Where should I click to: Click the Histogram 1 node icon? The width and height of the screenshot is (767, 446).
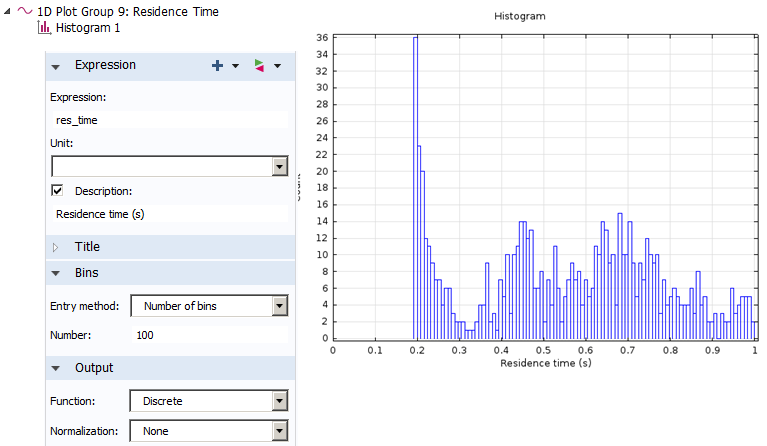point(44,28)
